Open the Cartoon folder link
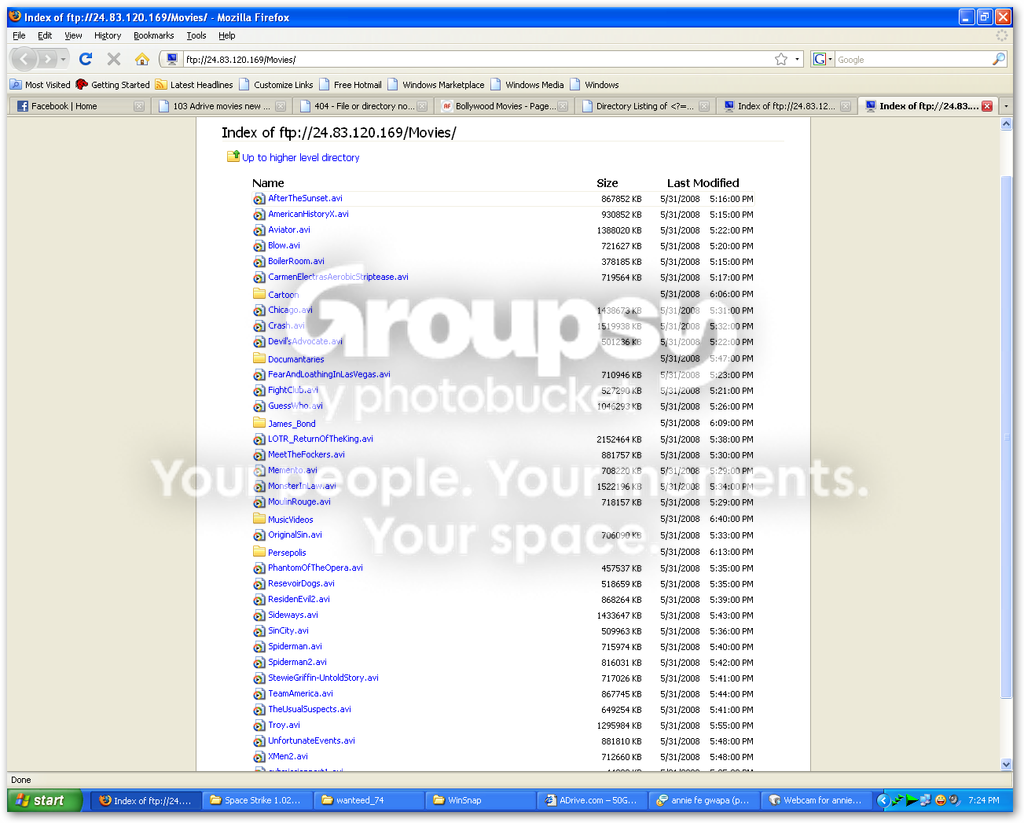The height and width of the screenshot is (823, 1024). [x=283, y=295]
